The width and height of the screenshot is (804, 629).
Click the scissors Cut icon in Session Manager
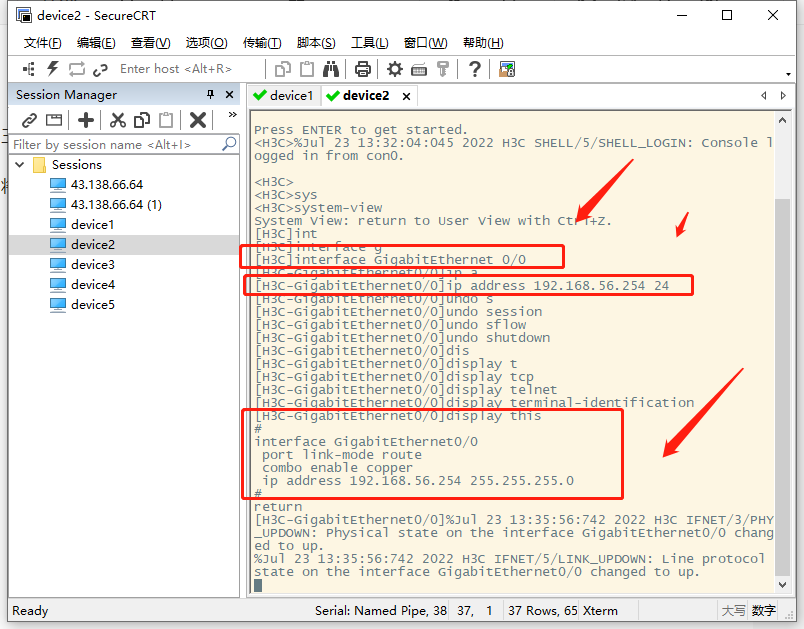(x=116, y=119)
